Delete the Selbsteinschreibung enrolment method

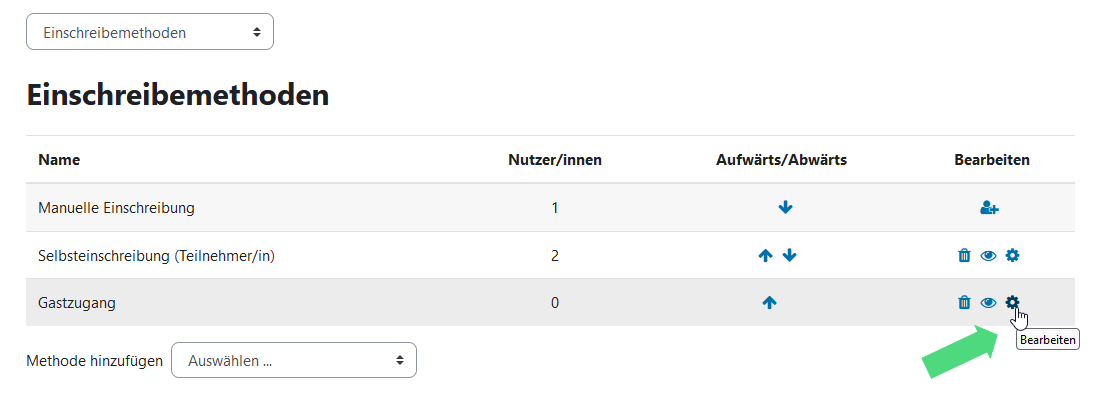coord(964,256)
